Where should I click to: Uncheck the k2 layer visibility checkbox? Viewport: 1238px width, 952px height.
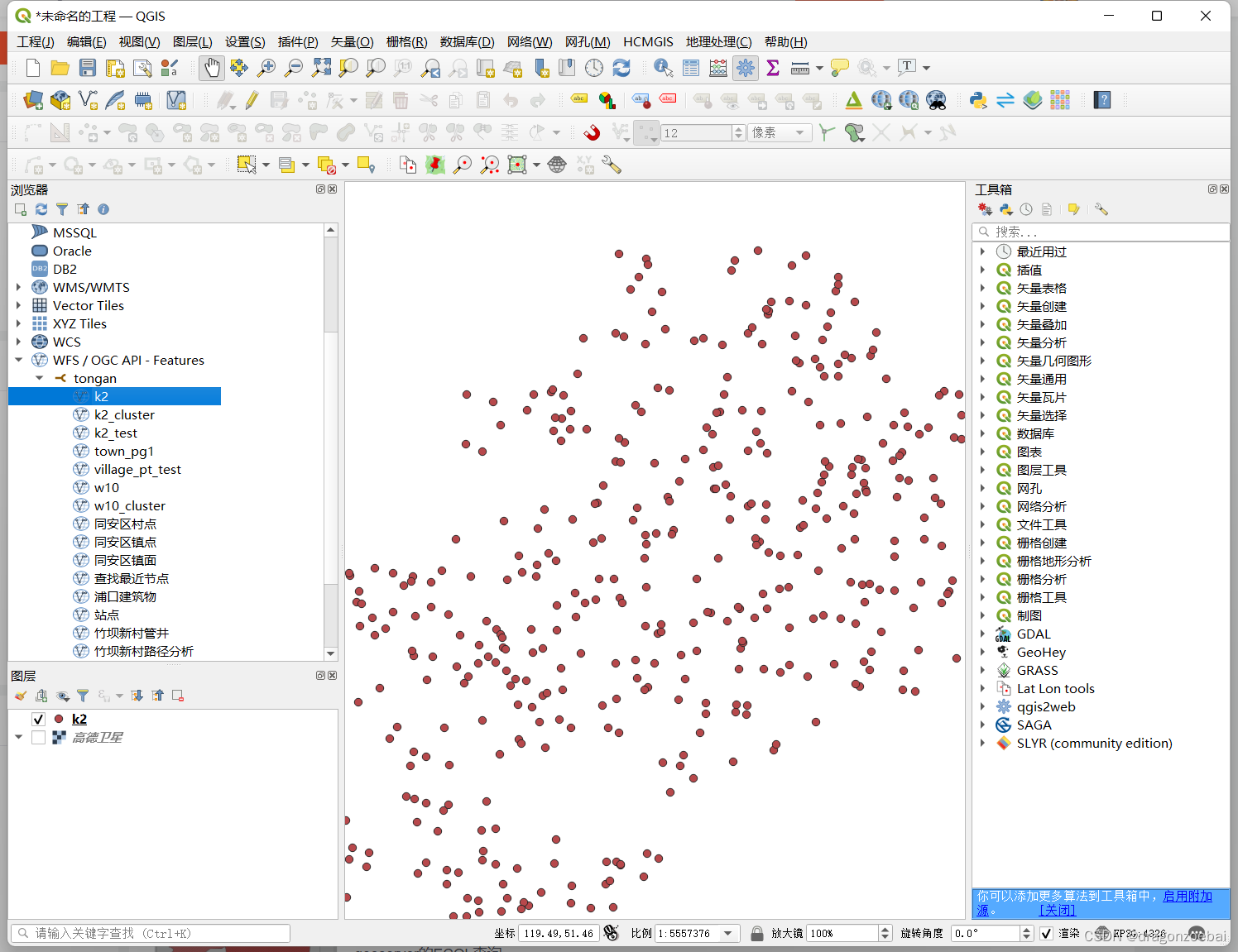(38, 719)
